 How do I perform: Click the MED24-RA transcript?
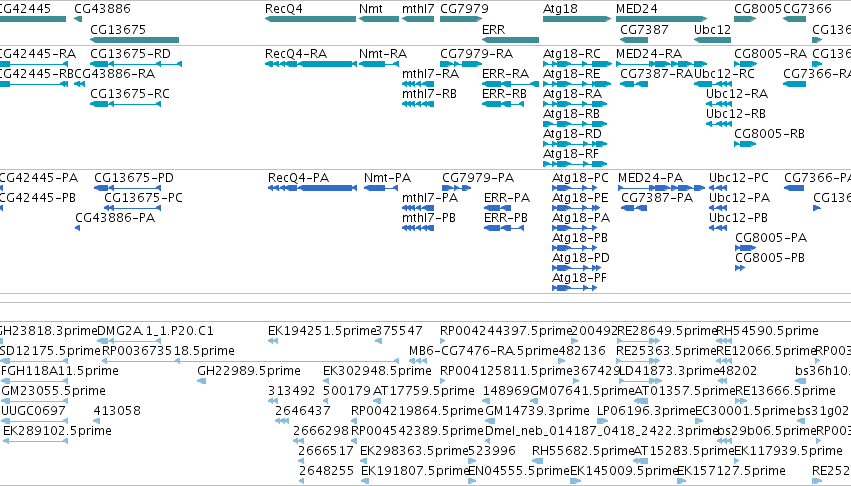tap(662, 64)
